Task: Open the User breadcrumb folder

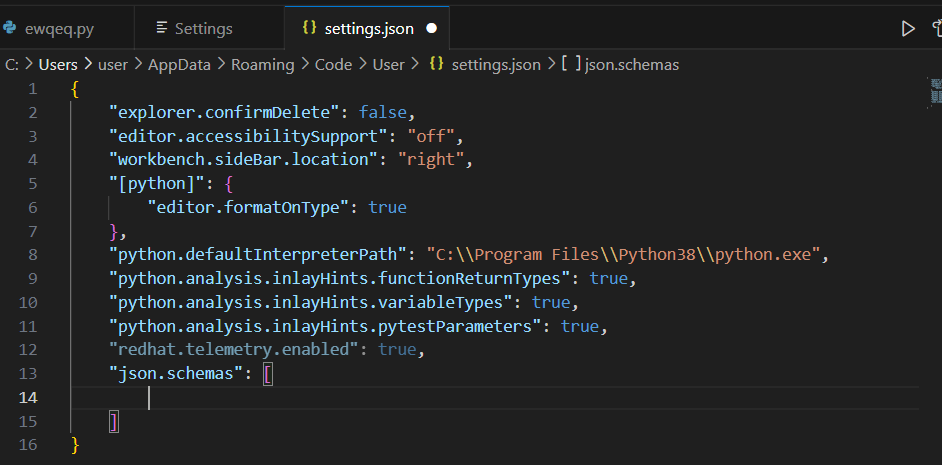Action: (x=389, y=65)
